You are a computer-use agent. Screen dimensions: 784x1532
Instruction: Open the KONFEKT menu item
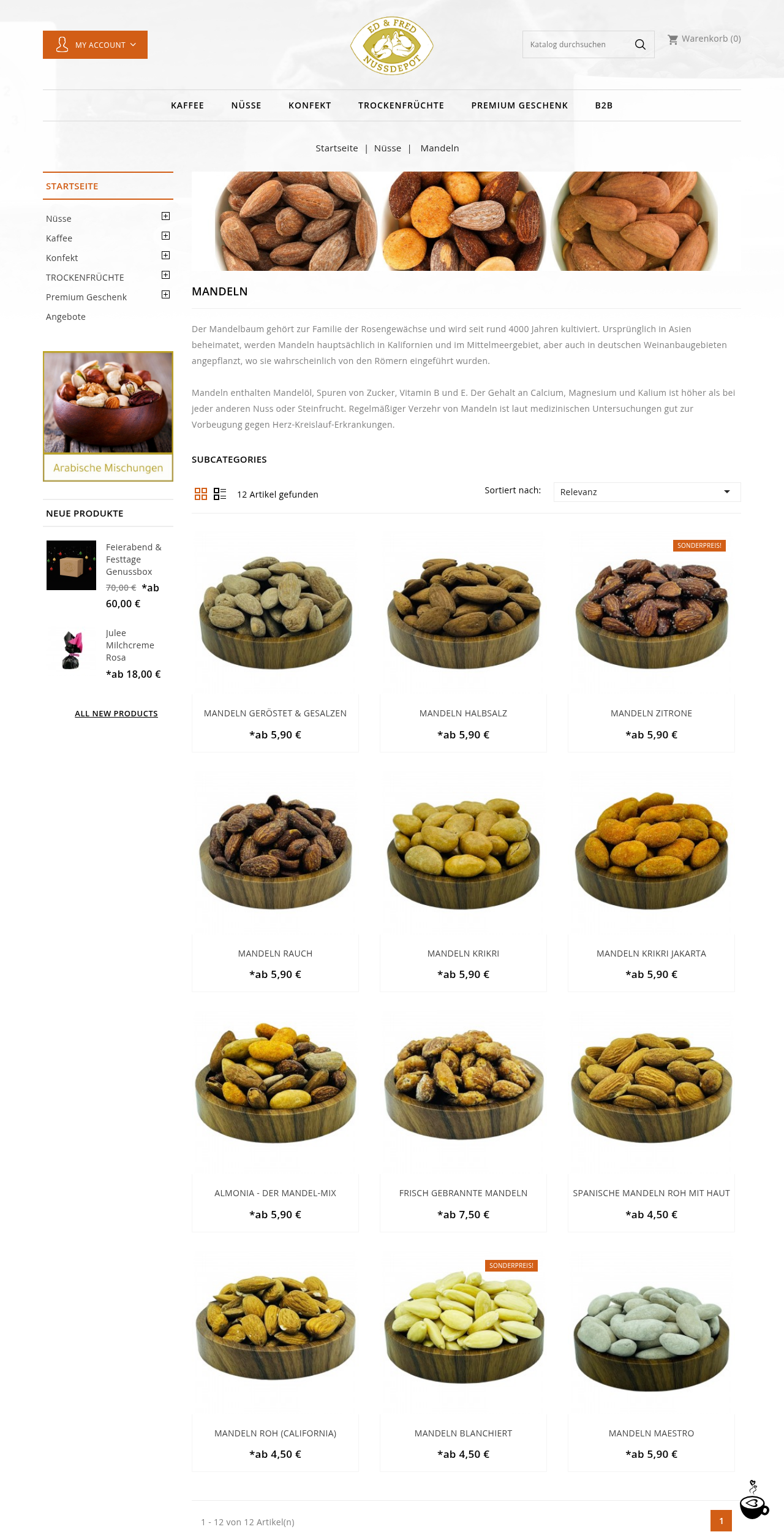click(x=310, y=105)
